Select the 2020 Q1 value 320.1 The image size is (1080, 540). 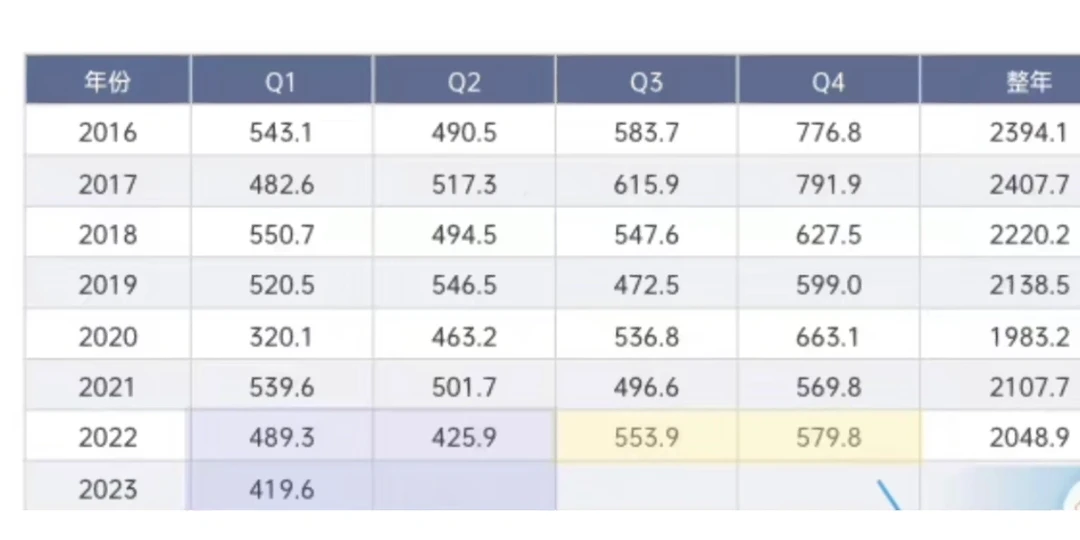(x=282, y=337)
